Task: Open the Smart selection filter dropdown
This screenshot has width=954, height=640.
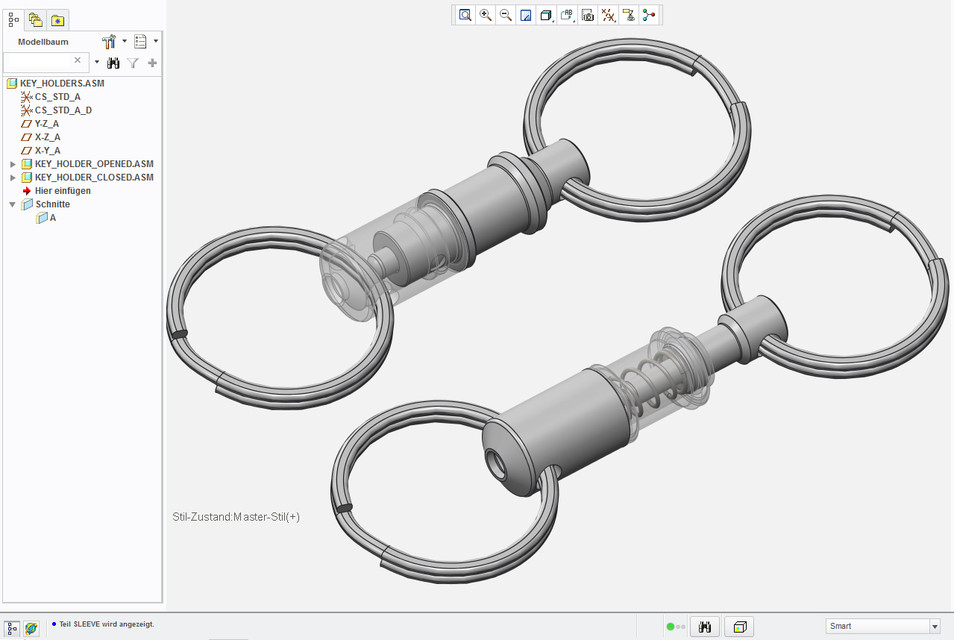Action: tap(936, 624)
